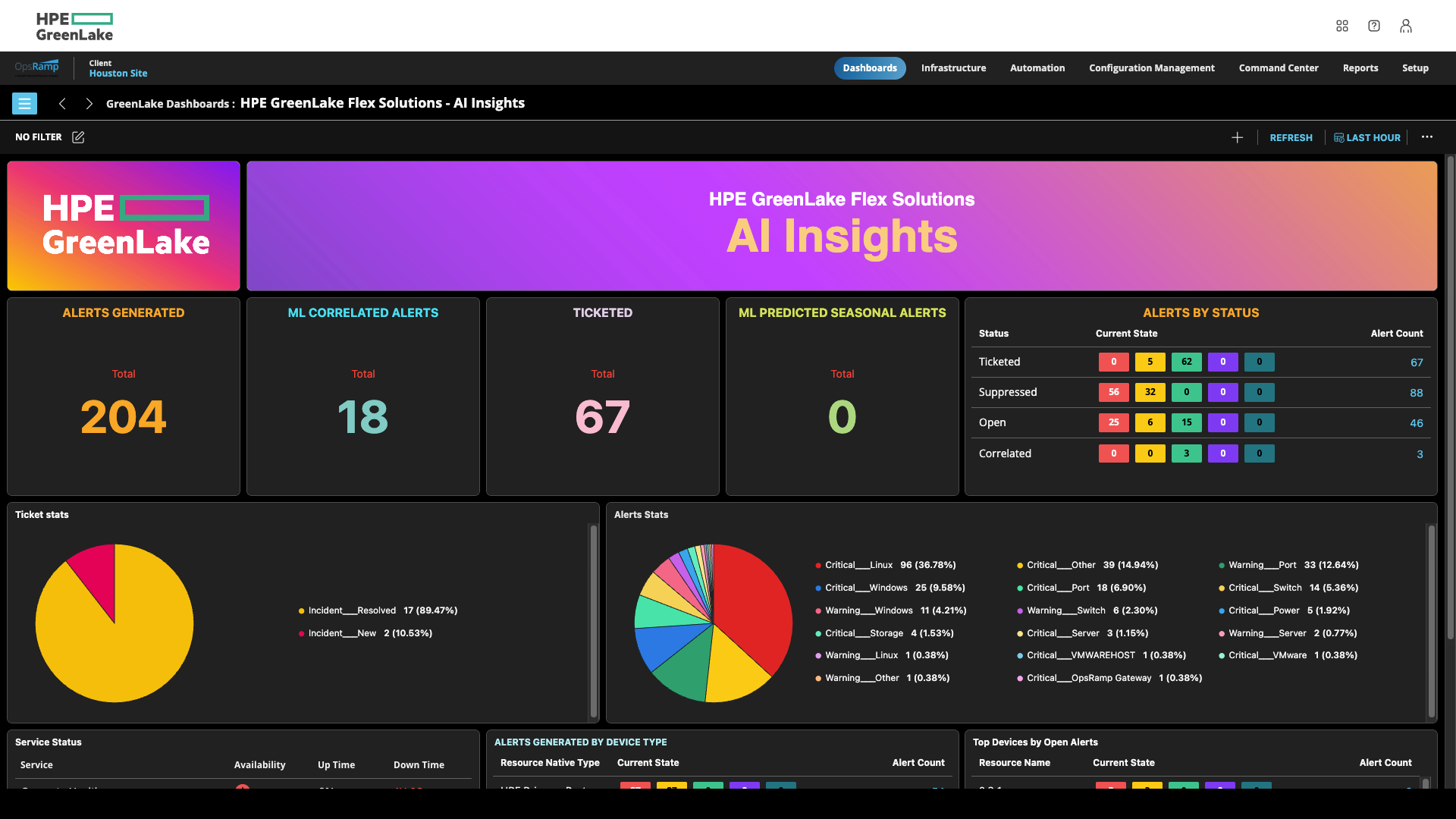Viewport: 1456px width, 819px height.
Task: Click the Suppressed row alert count 88
Action: [x=1416, y=393]
